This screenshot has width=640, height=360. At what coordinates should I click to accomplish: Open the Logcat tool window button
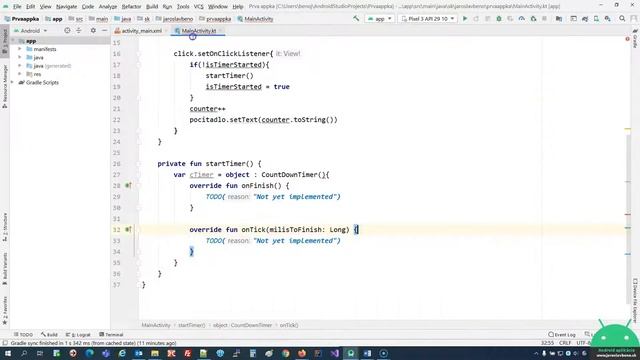[x=78, y=335]
